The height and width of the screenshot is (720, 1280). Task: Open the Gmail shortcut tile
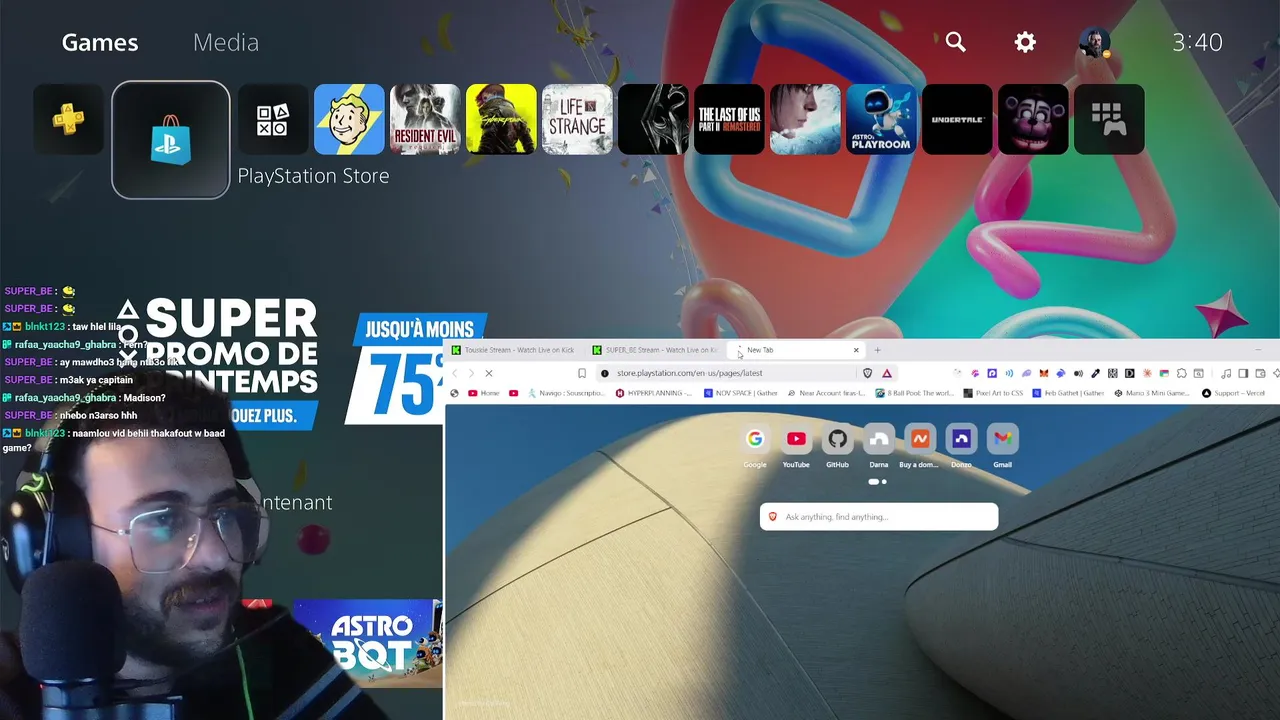[x=1002, y=445]
